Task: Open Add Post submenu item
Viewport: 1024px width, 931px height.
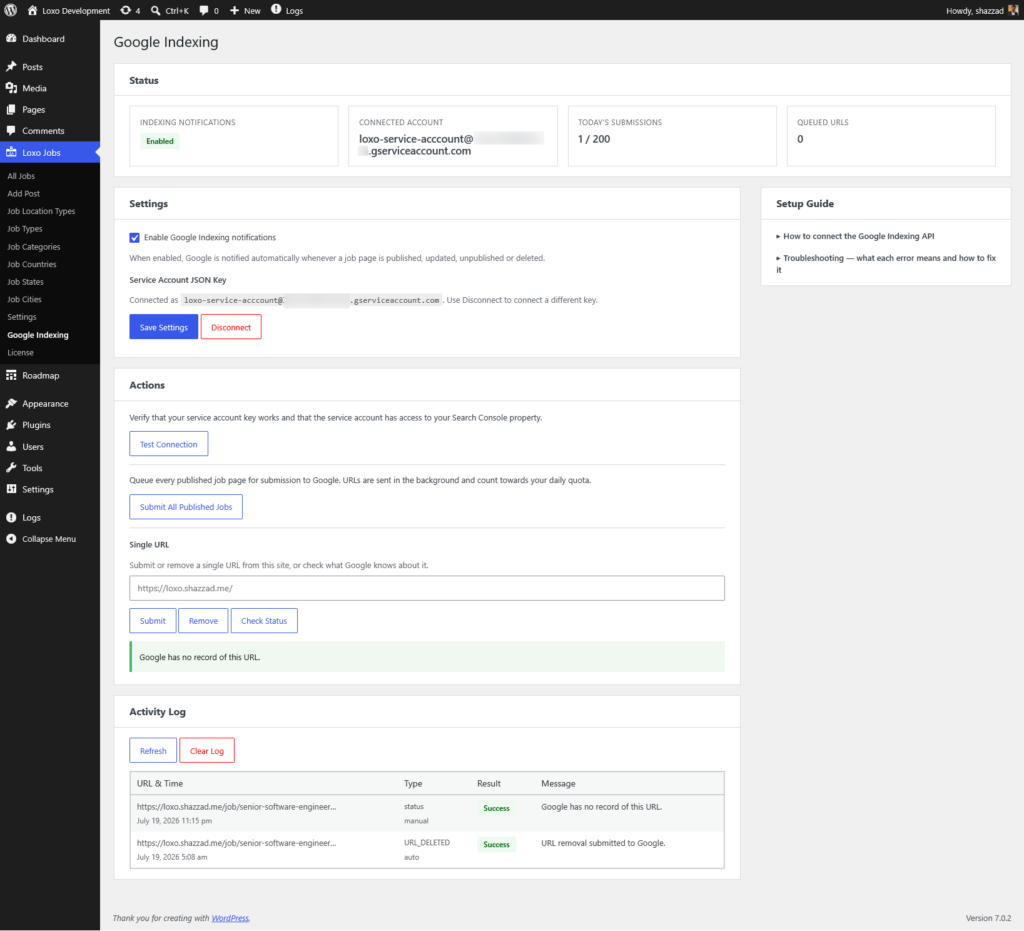Action: point(24,194)
